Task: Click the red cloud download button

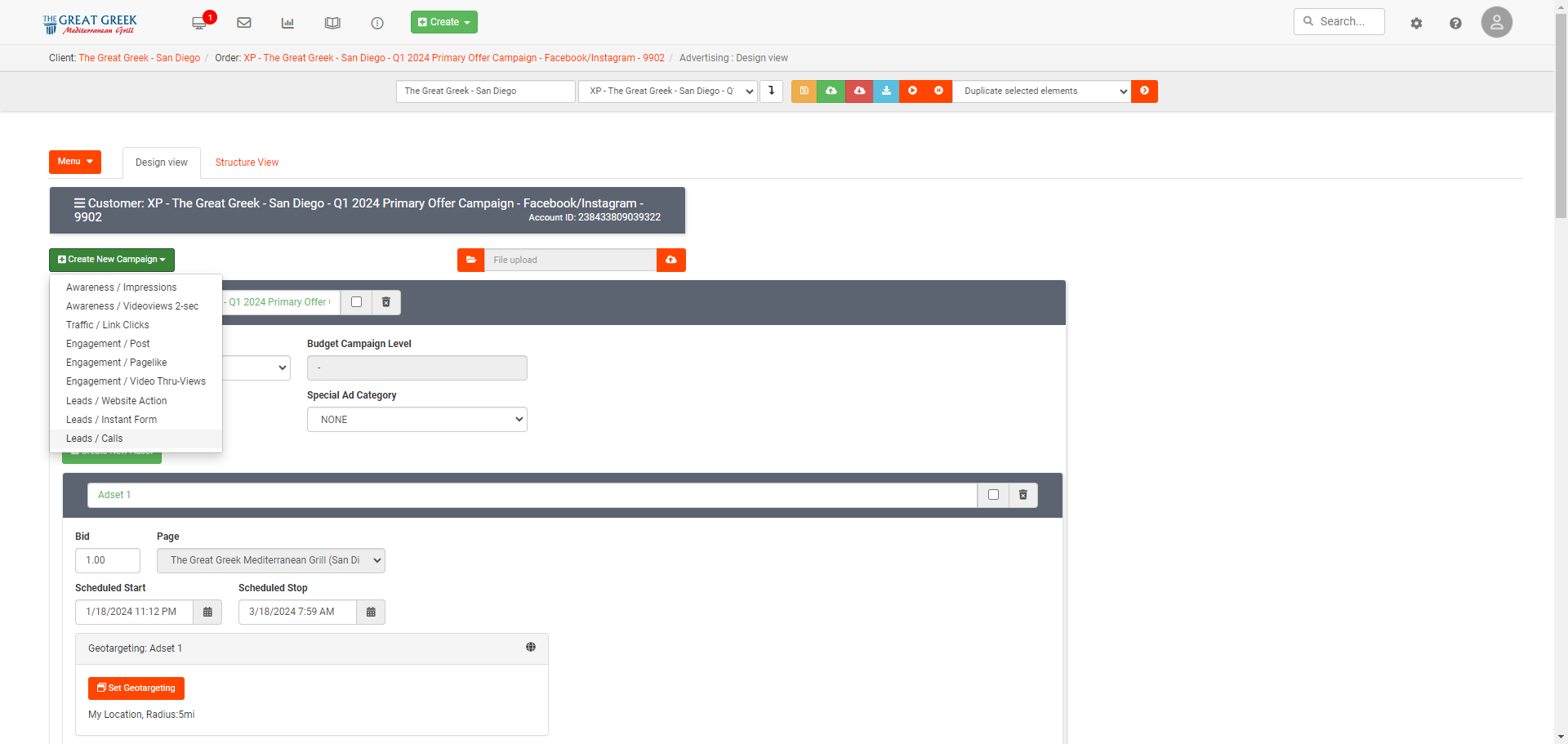Action: [859, 91]
